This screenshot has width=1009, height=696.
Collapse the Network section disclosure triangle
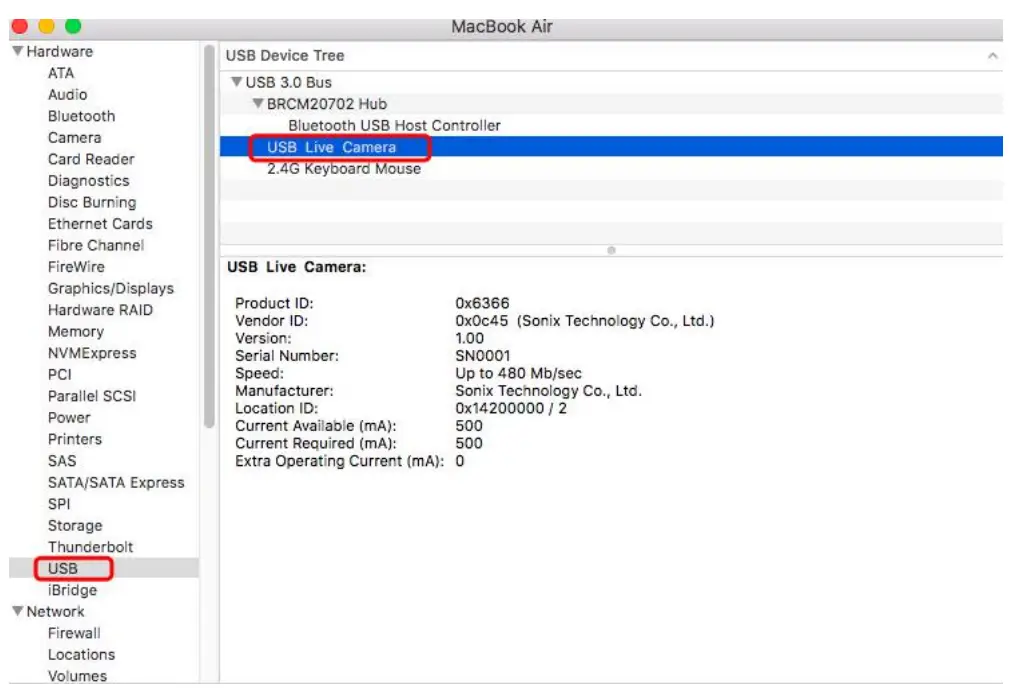pos(17,611)
